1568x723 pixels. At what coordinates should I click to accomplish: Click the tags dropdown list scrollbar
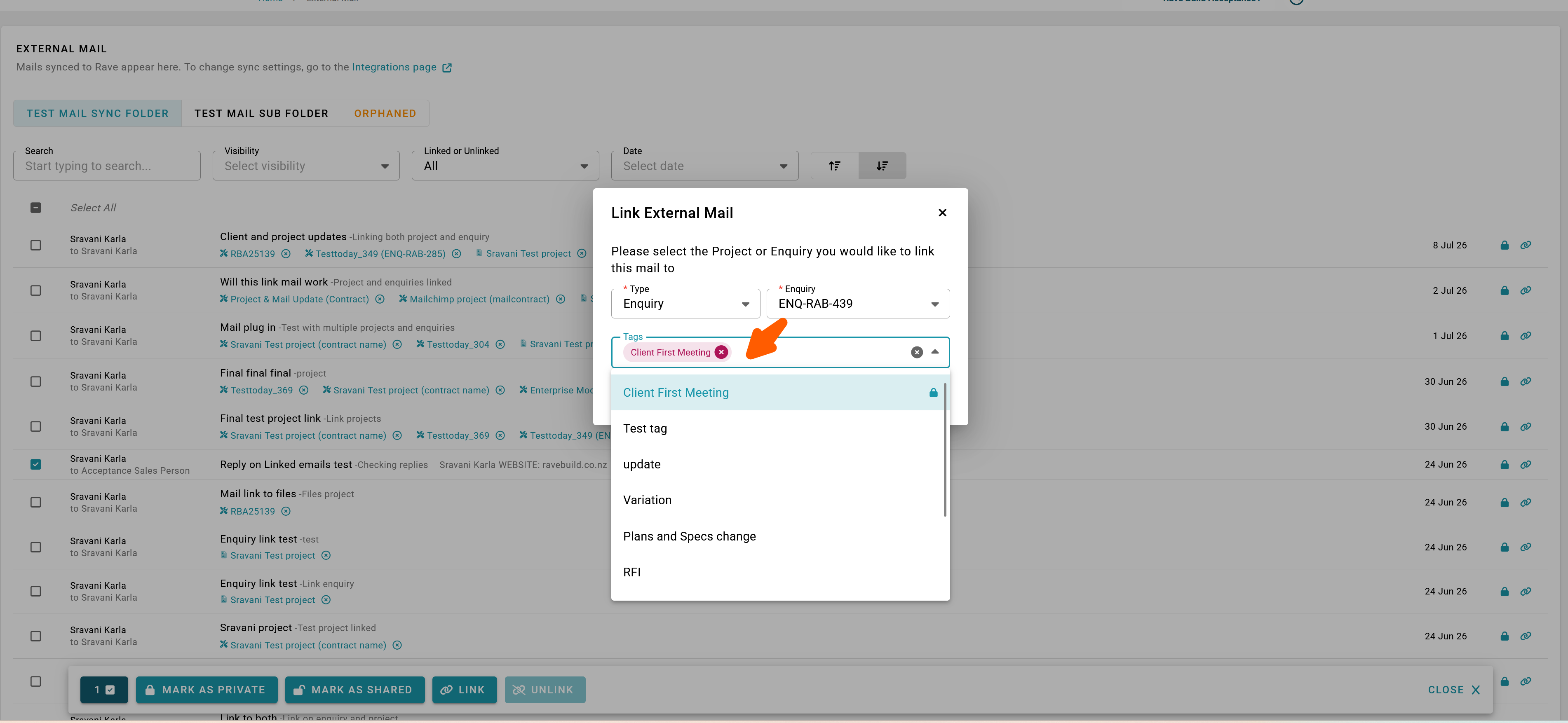[945, 449]
